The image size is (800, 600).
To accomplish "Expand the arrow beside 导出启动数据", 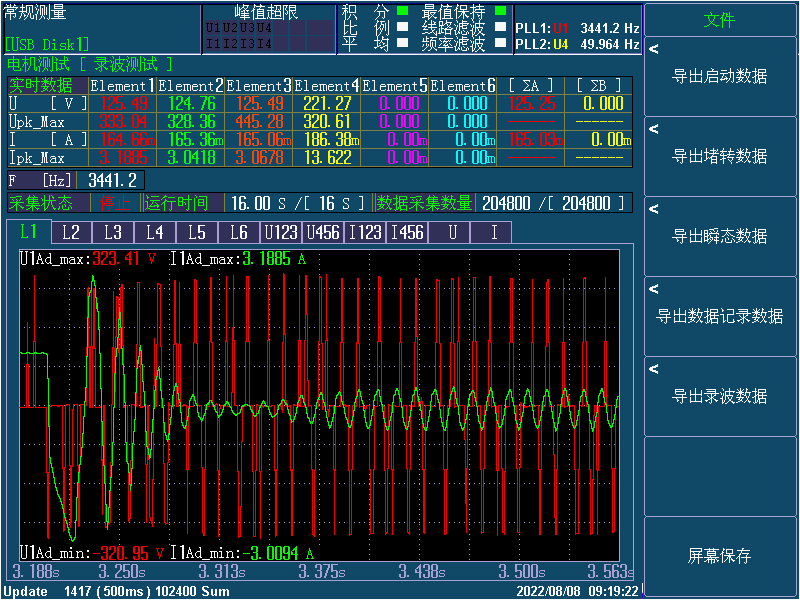I will (653, 49).
